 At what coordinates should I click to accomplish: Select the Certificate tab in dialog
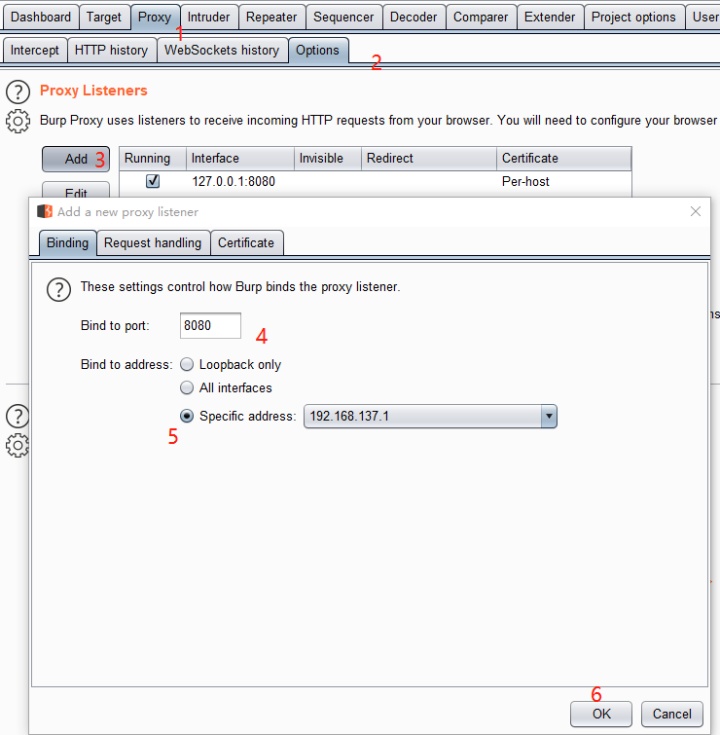[x=246, y=243]
